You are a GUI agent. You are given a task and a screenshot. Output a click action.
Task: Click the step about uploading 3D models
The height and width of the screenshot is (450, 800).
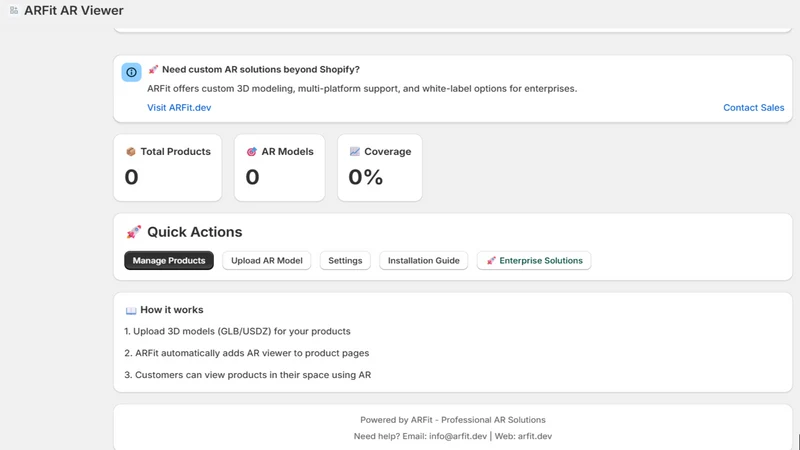[237, 331]
